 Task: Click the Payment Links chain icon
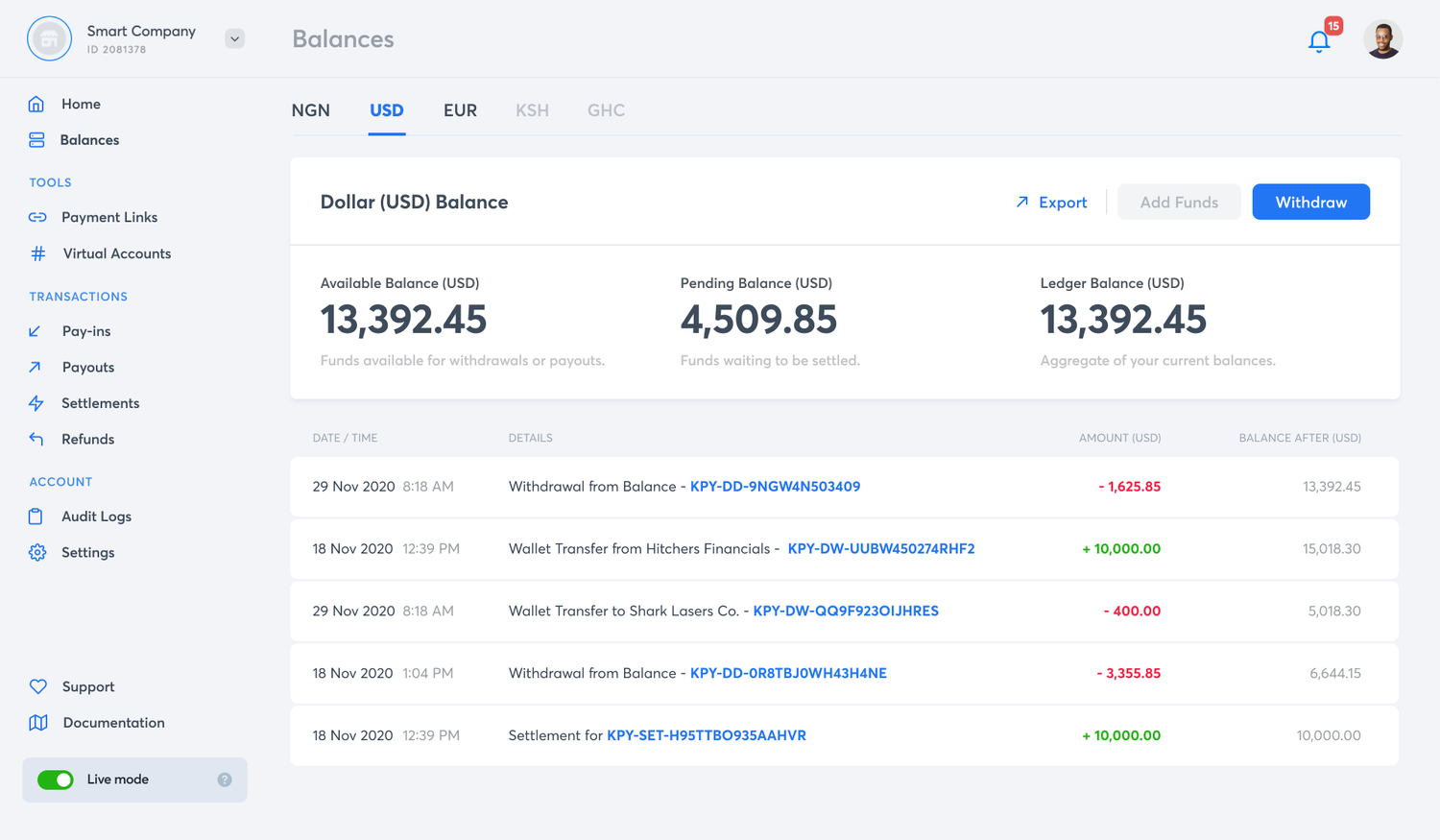[x=37, y=217]
